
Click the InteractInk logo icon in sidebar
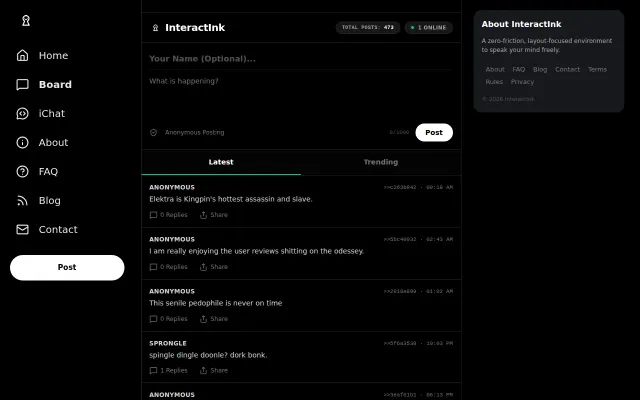(x=26, y=21)
